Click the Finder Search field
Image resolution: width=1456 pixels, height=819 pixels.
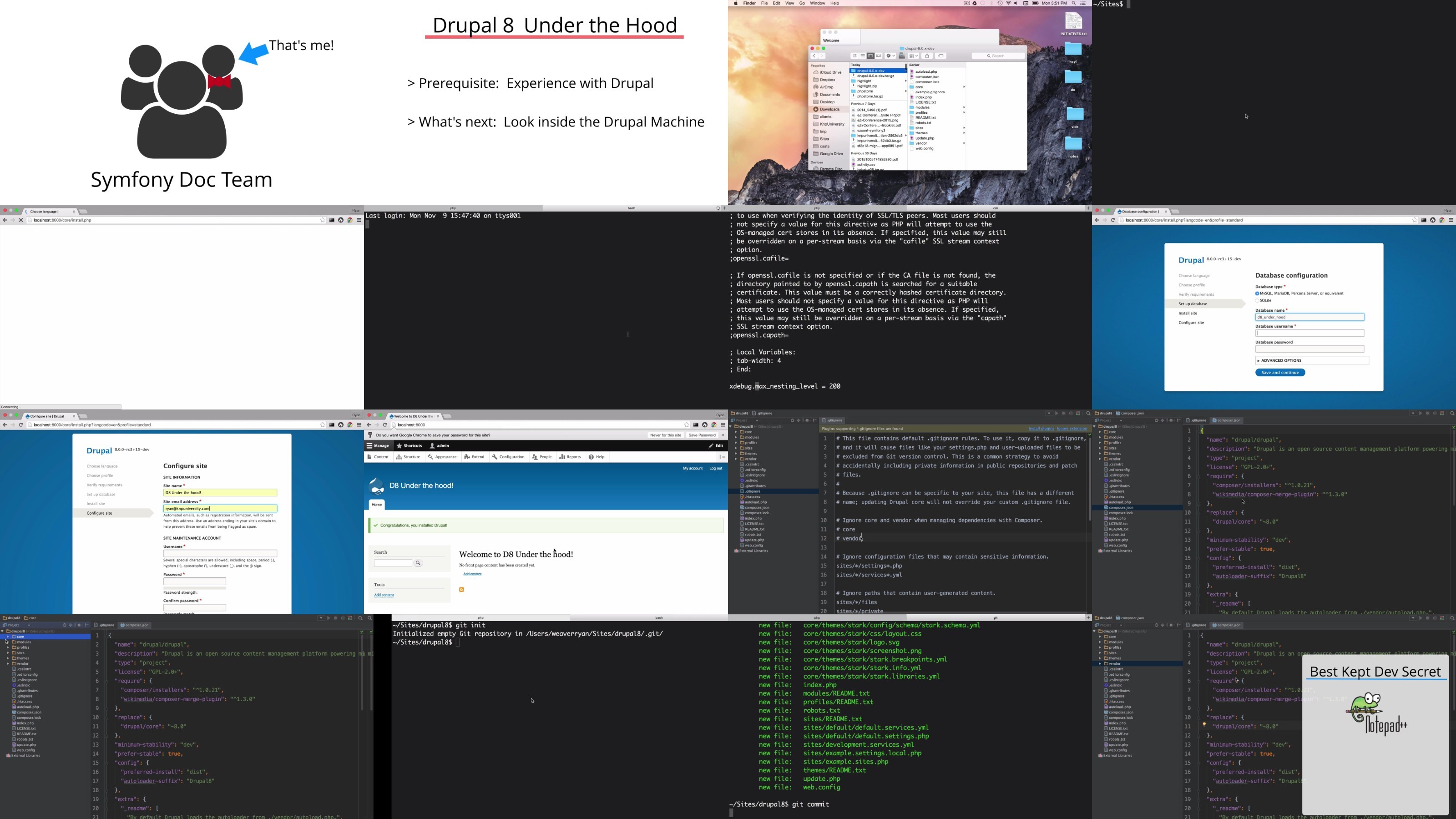click(x=998, y=56)
